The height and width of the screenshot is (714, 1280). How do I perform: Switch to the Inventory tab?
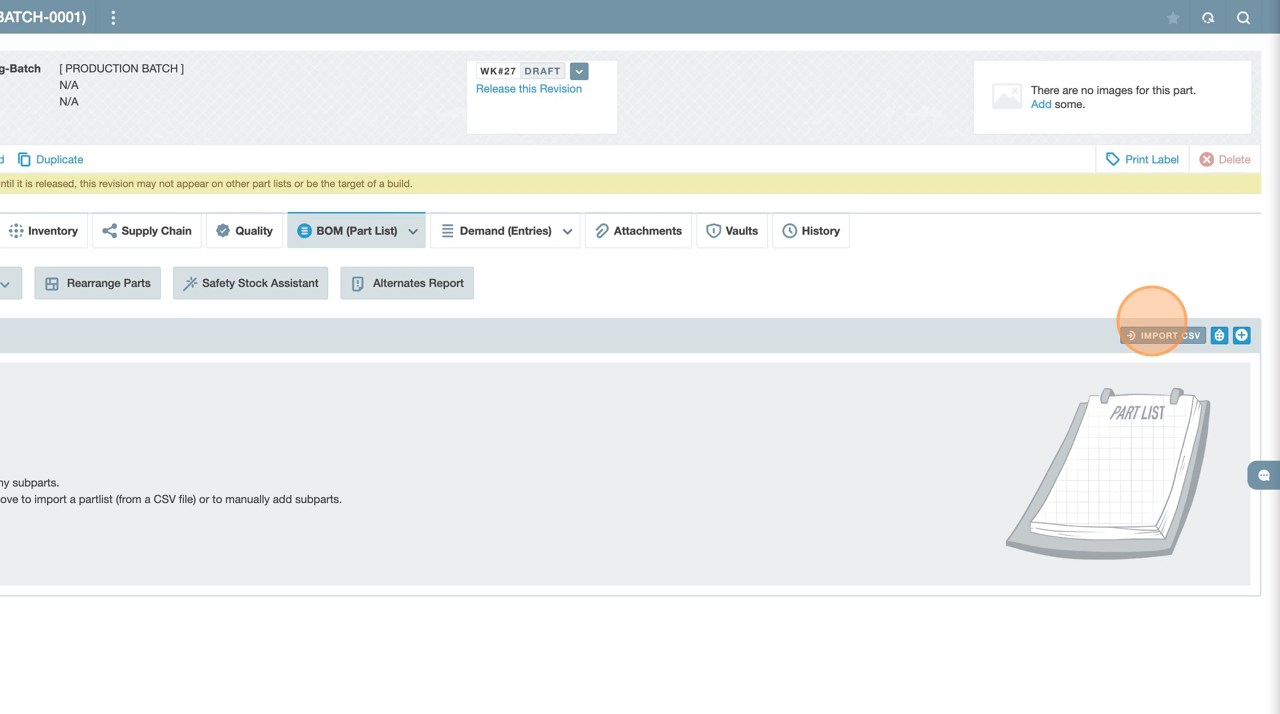tap(44, 231)
